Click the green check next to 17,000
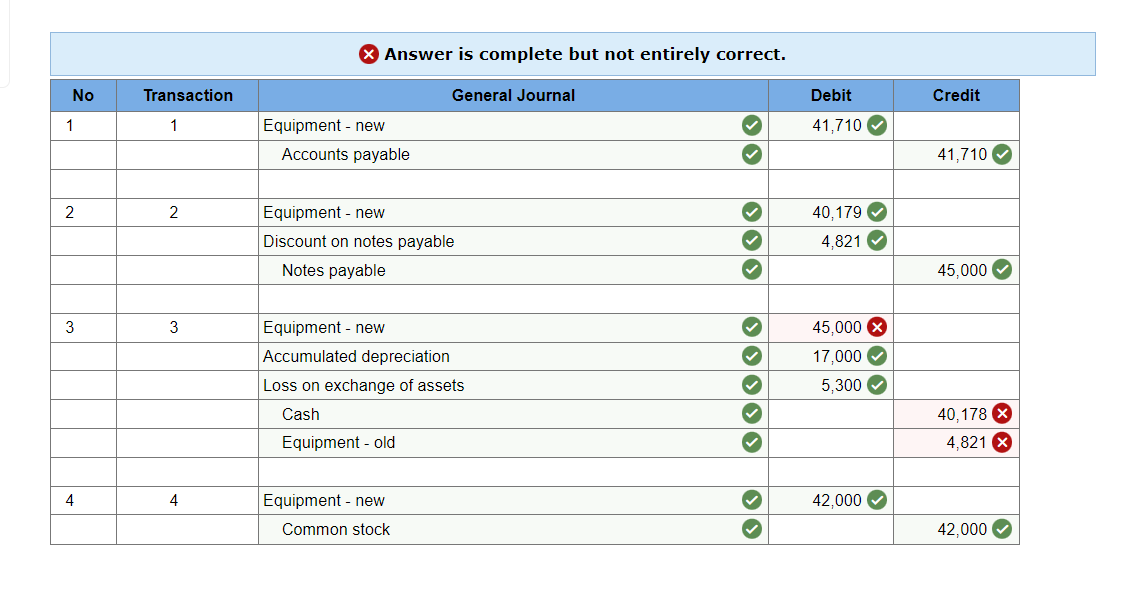 877,356
